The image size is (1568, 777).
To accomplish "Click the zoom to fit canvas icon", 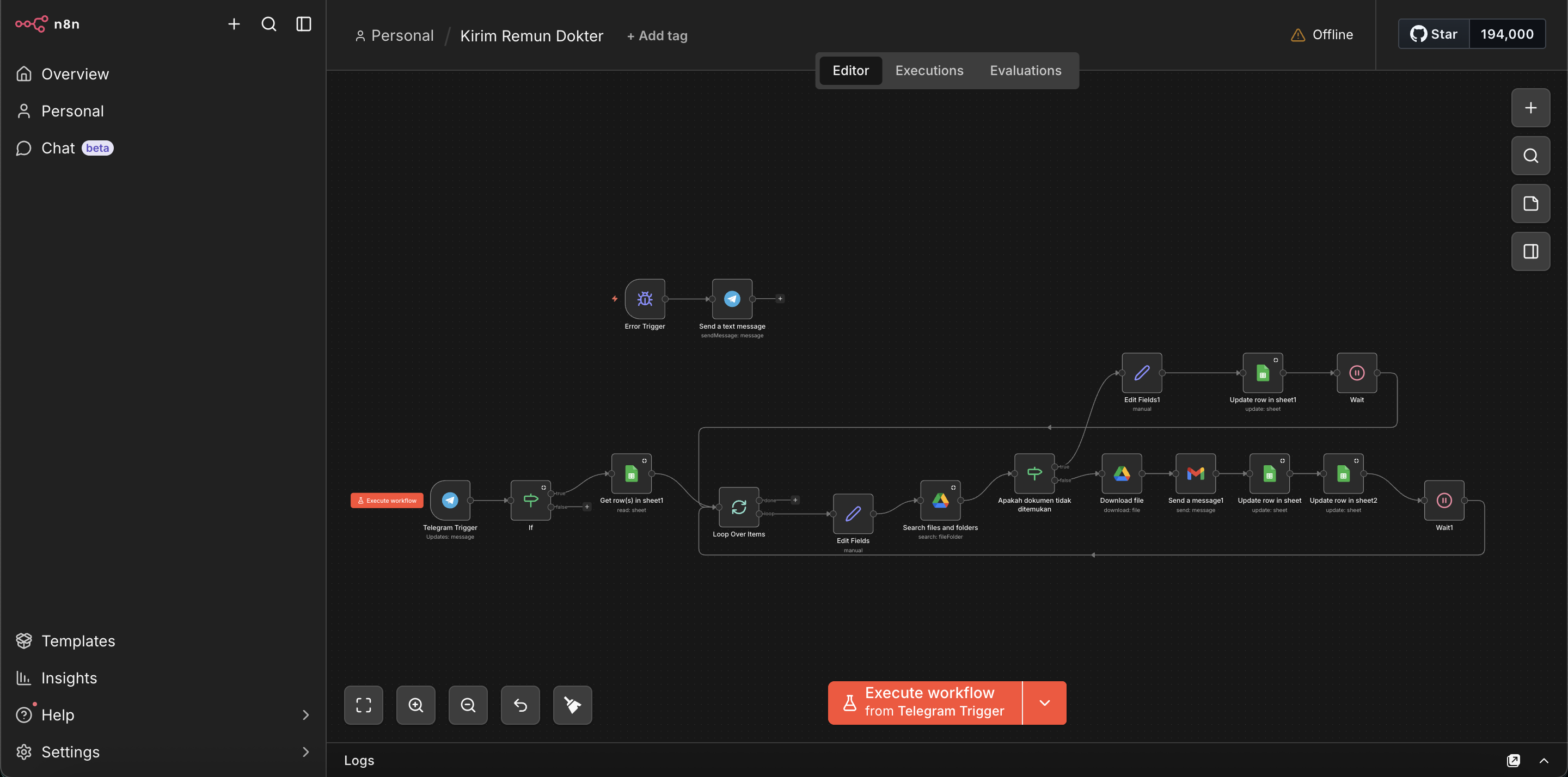I will point(363,705).
